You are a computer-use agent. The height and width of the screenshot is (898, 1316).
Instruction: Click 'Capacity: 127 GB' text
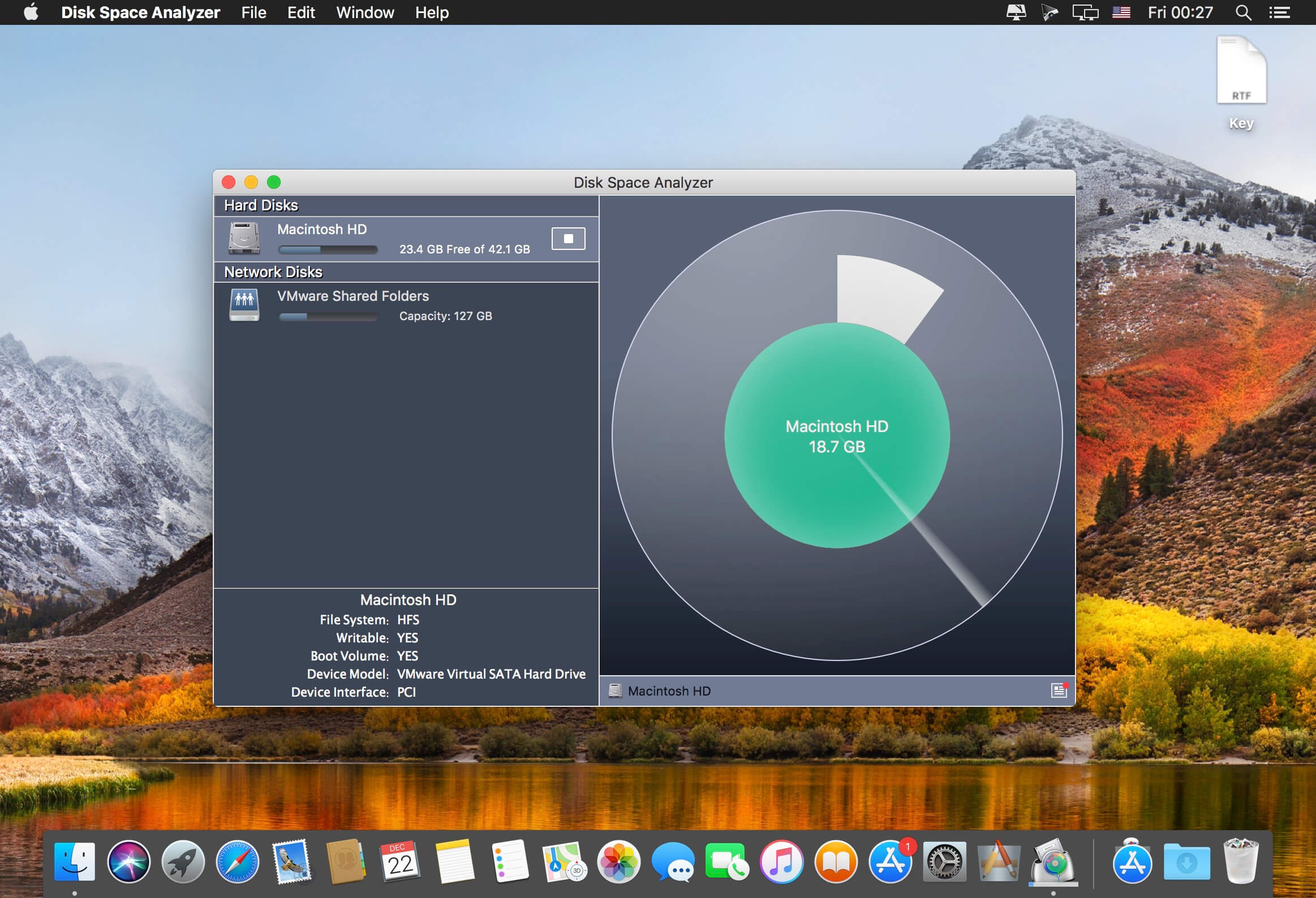446,316
